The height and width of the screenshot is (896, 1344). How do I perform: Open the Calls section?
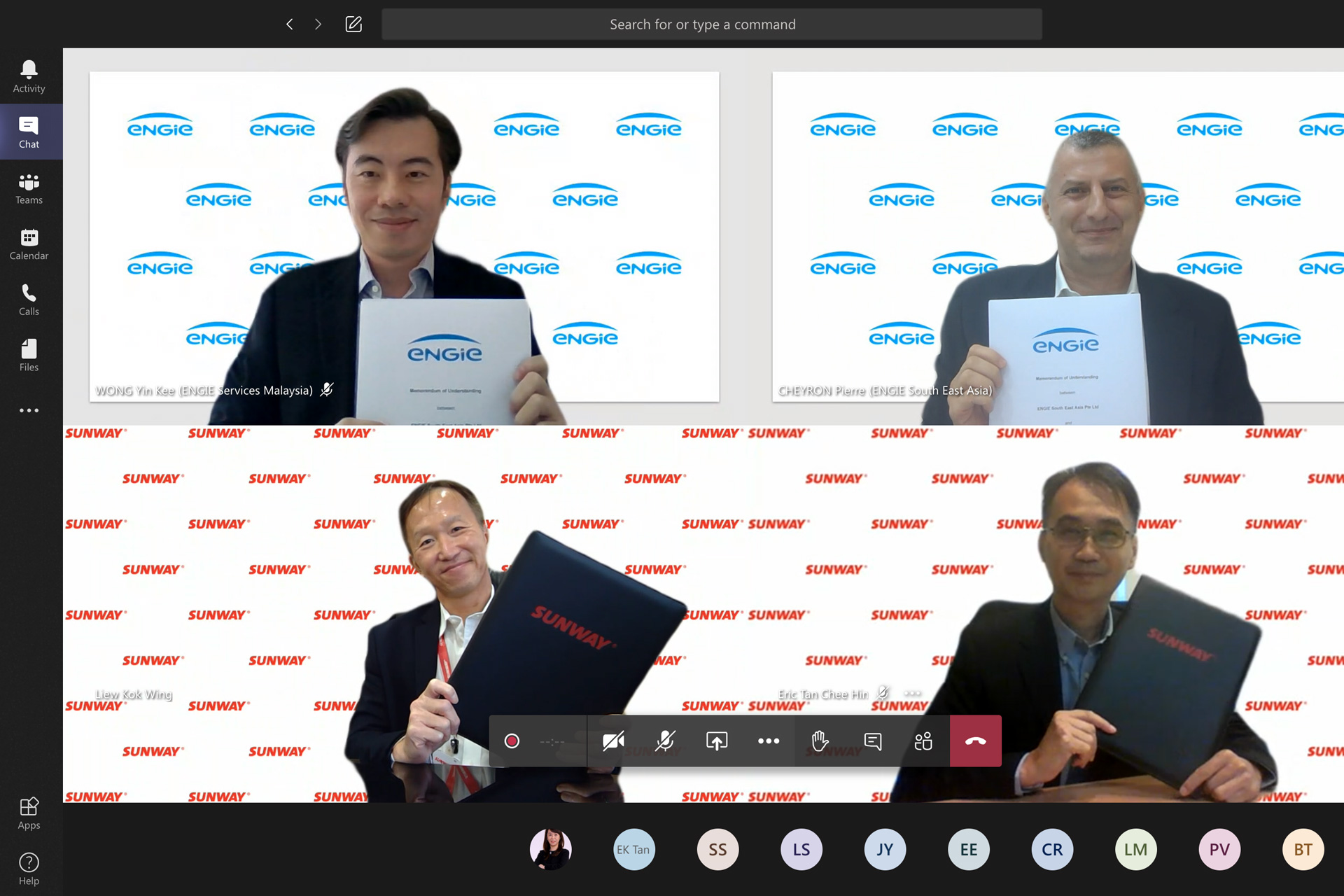point(29,300)
